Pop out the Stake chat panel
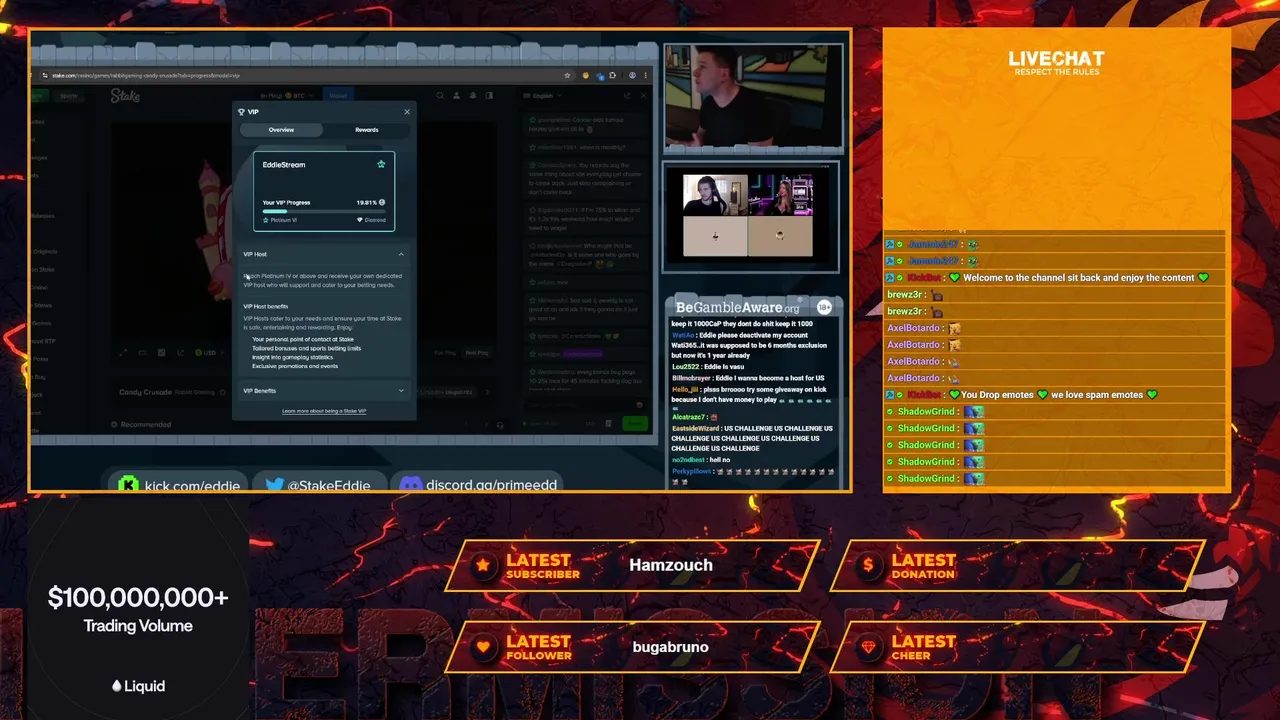The height and width of the screenshot is (720, 1280). [627, 96]
